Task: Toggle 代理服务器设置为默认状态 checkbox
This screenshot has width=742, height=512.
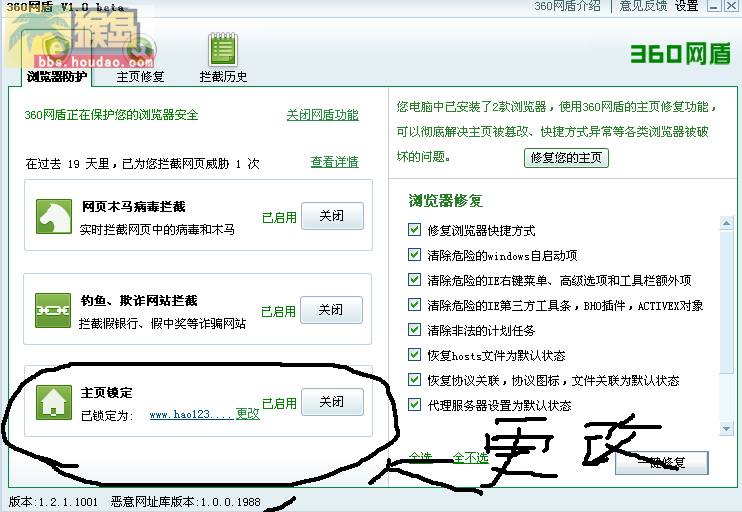Action: coord(414,405)
